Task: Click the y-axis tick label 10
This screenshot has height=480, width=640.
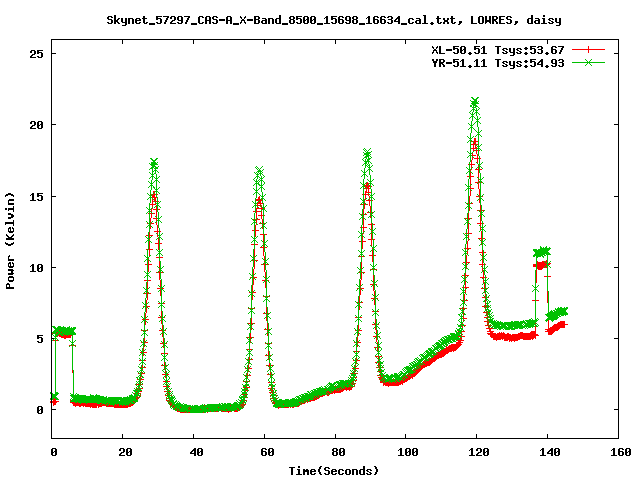Action: (36, 268)
